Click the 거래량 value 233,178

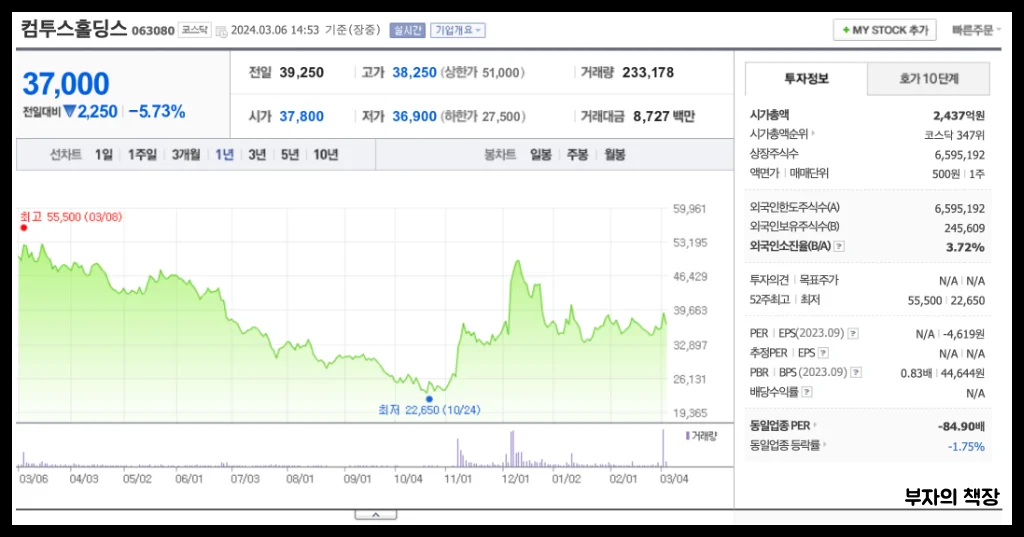648,73
